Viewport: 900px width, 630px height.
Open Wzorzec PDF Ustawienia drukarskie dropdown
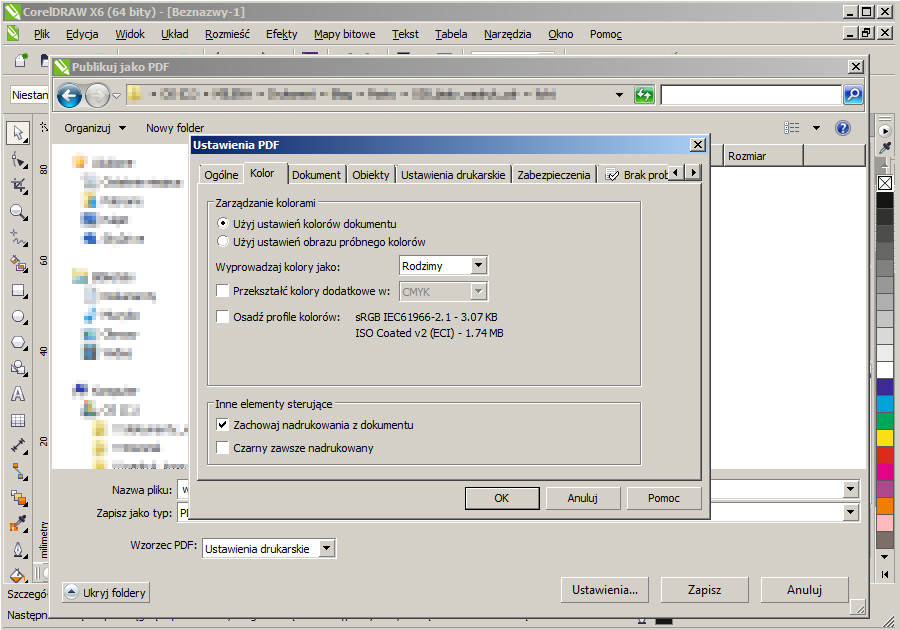click(x=326, y=549)
